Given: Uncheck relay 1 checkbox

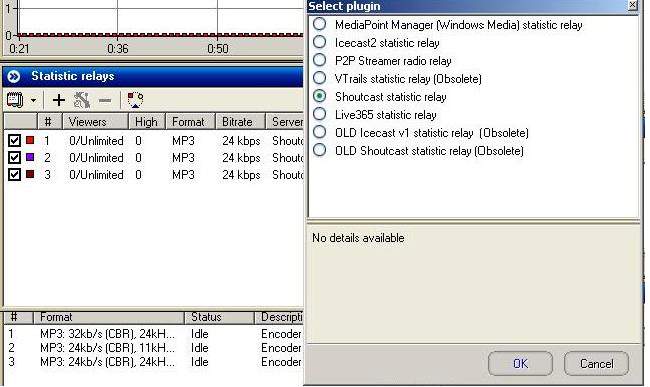Looking at the screenshot, I should click(x=14, y=141).
